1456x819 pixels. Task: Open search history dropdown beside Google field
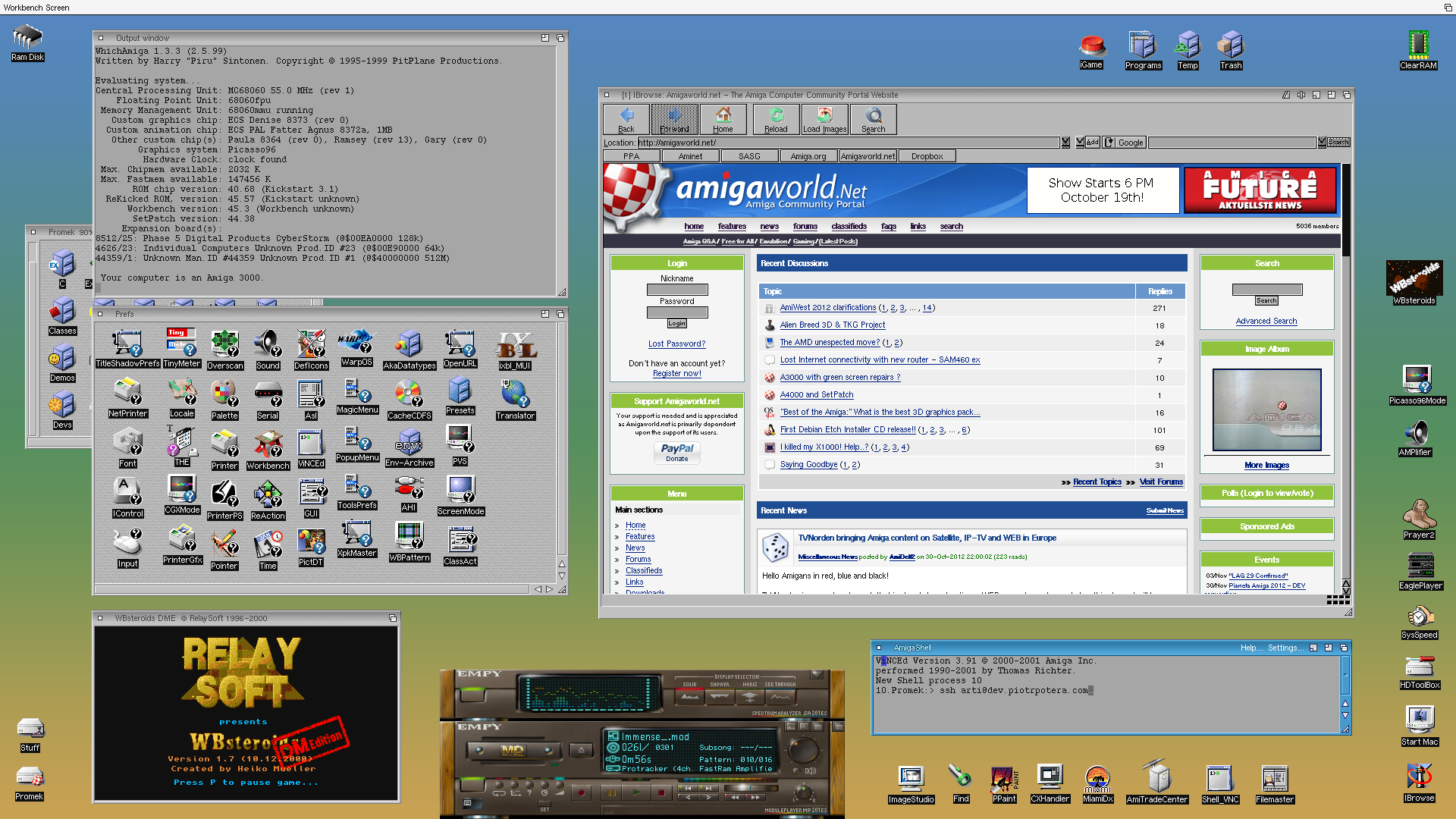pyautogui.click(x=1322, y=143)
